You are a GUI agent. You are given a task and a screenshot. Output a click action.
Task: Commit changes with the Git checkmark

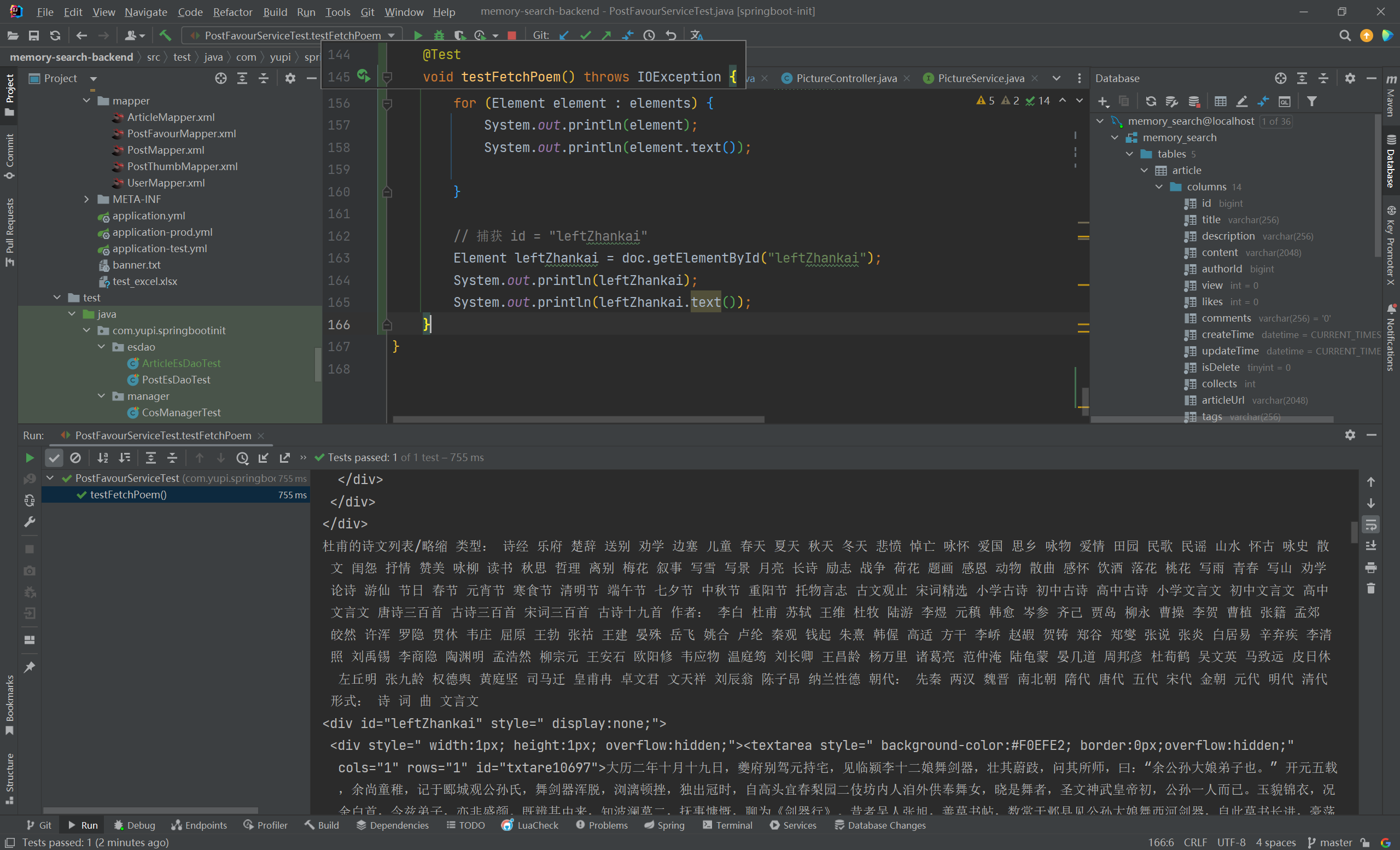point(585,35)
